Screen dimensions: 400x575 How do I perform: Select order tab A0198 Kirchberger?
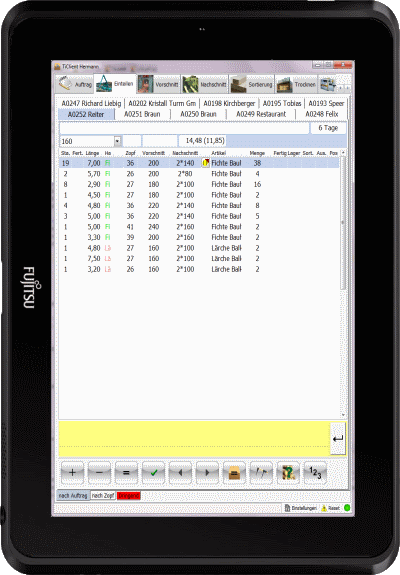[x=229, y=103]
